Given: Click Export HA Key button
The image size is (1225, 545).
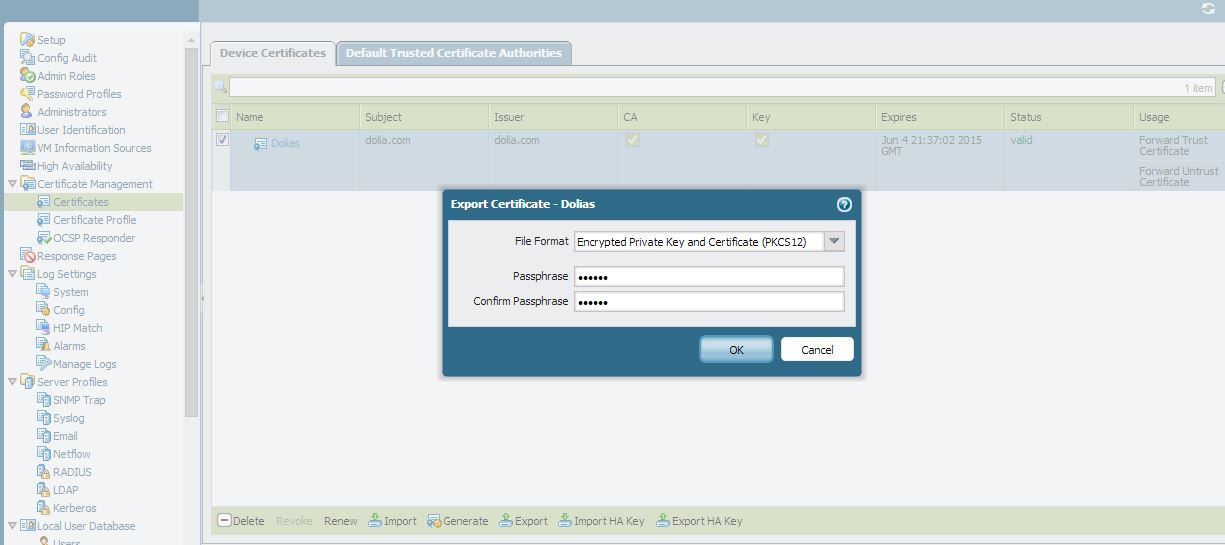Looking at the screenshot, I should 699,521.
